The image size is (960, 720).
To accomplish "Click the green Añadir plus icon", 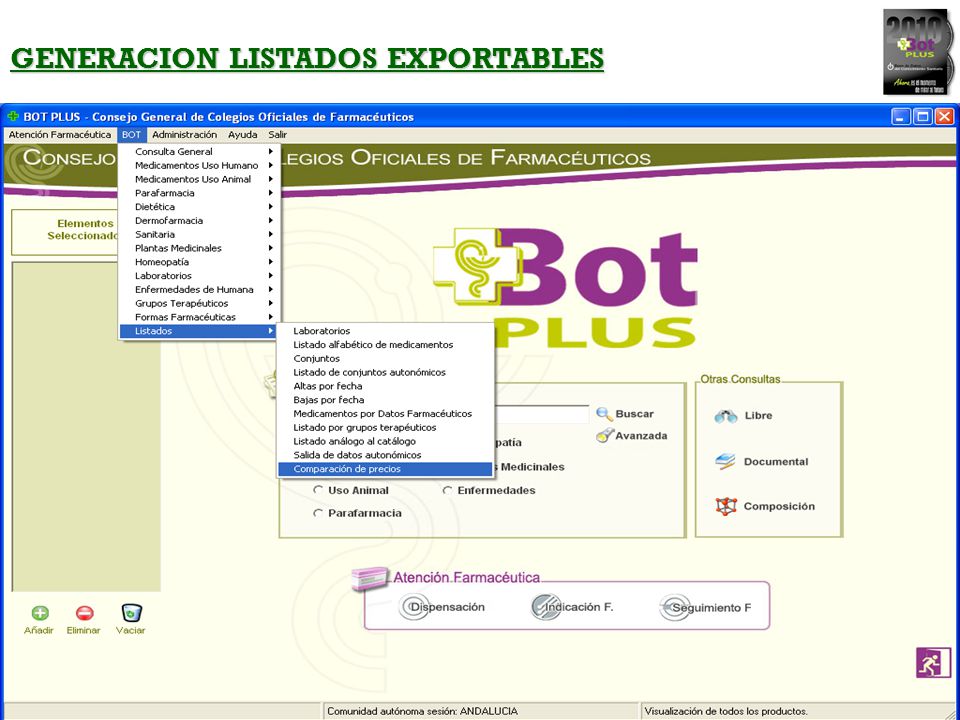I will tap(40, 613).
